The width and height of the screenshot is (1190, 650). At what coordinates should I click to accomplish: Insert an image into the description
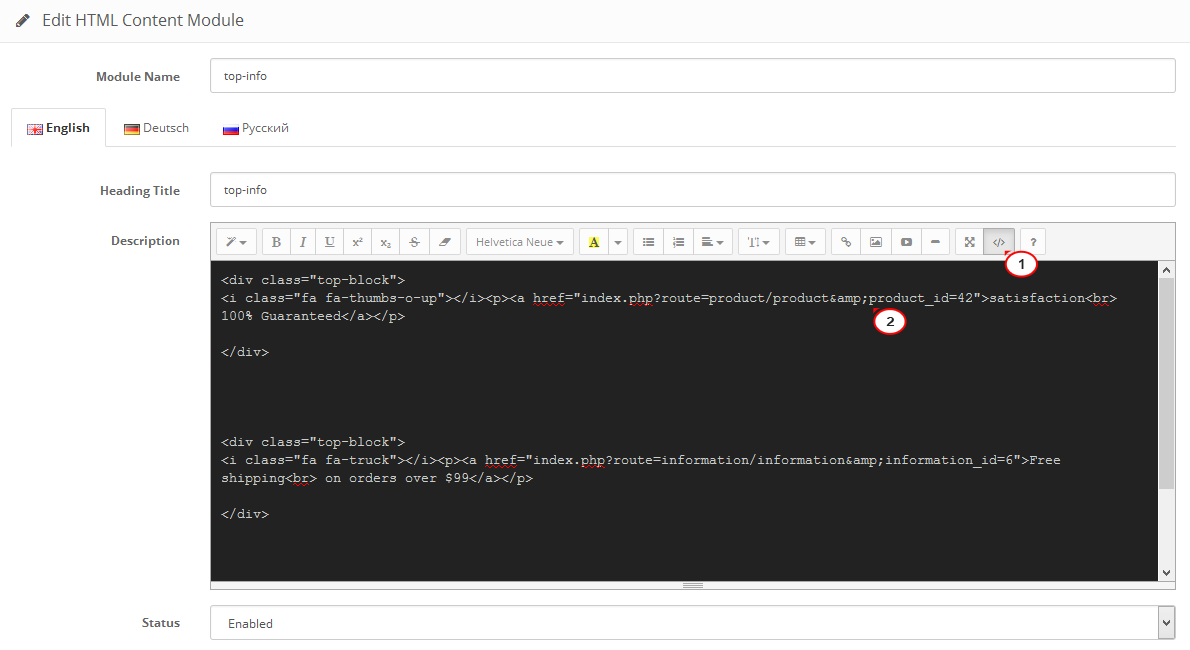(875, 241)
